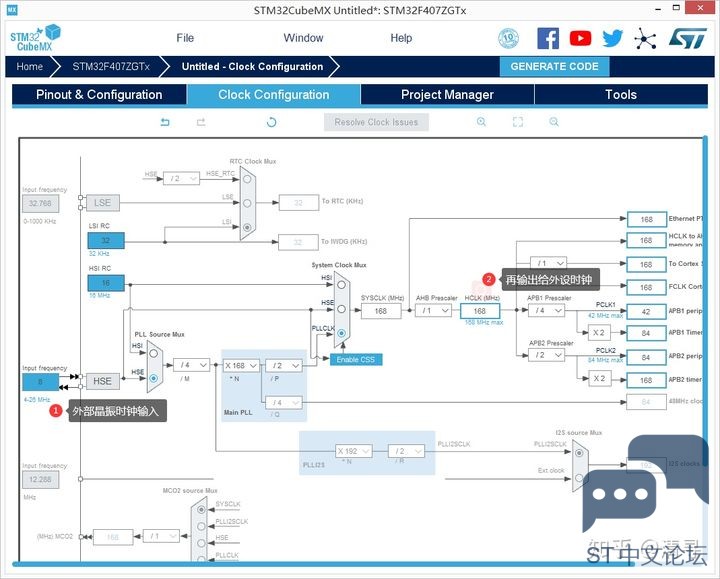Open the Facebook icon link
This screenshot has height=579, width=720.
coord(548,38)
